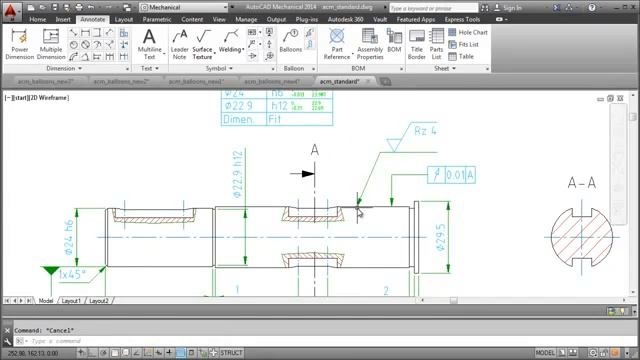Insert a Parts List
The height and width of the screenshot is (360, 640).
pos(436,44)
